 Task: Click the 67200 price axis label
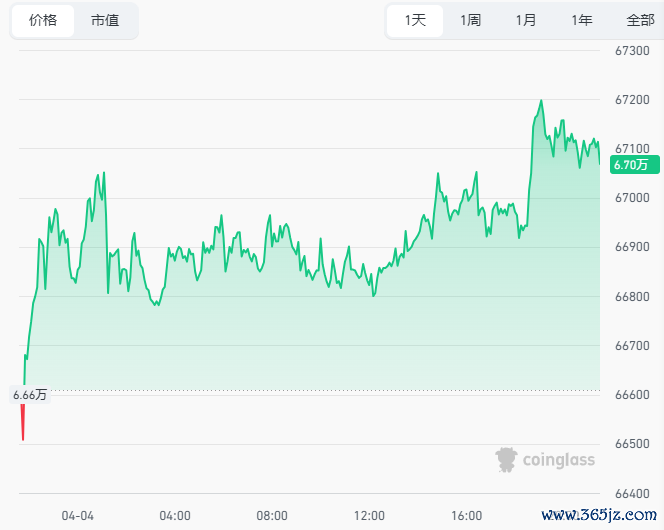(632, 100)
